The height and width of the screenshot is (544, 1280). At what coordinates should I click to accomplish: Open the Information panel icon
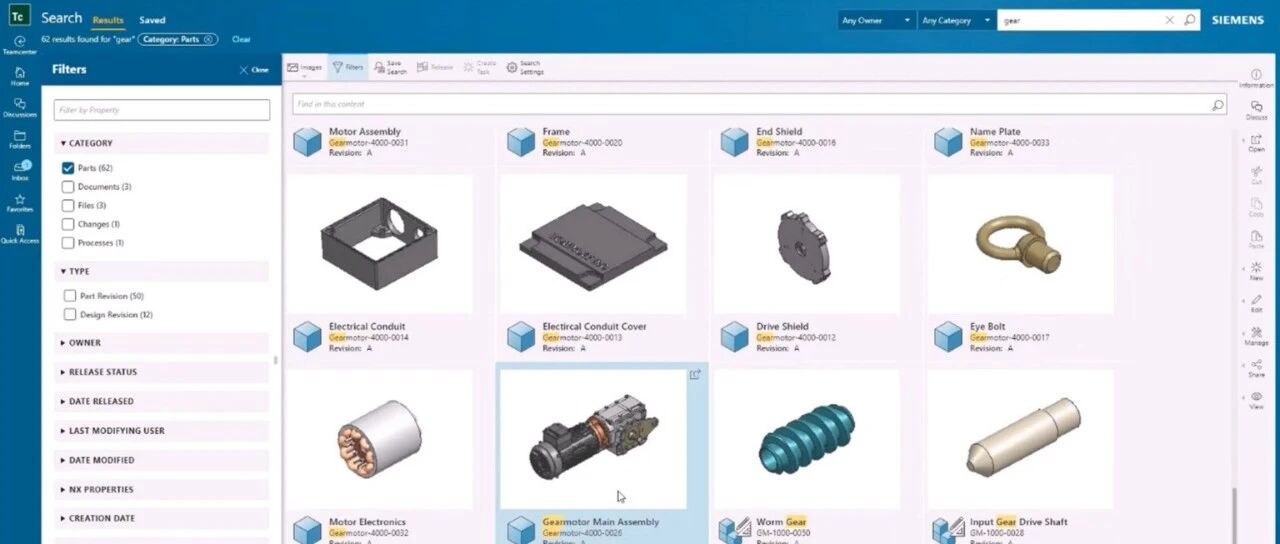[1256, 78]
